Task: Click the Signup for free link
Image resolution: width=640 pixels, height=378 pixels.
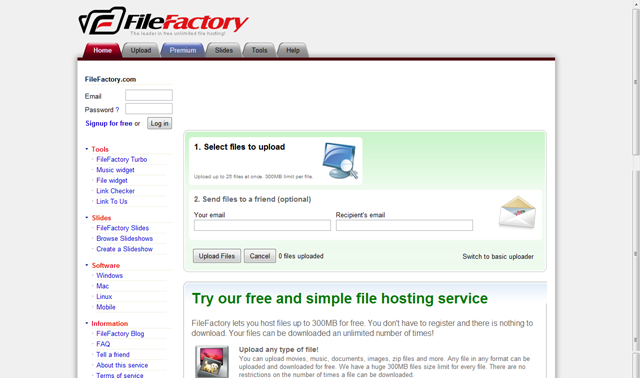Action: pyautogui.click(x=109, y=123)
